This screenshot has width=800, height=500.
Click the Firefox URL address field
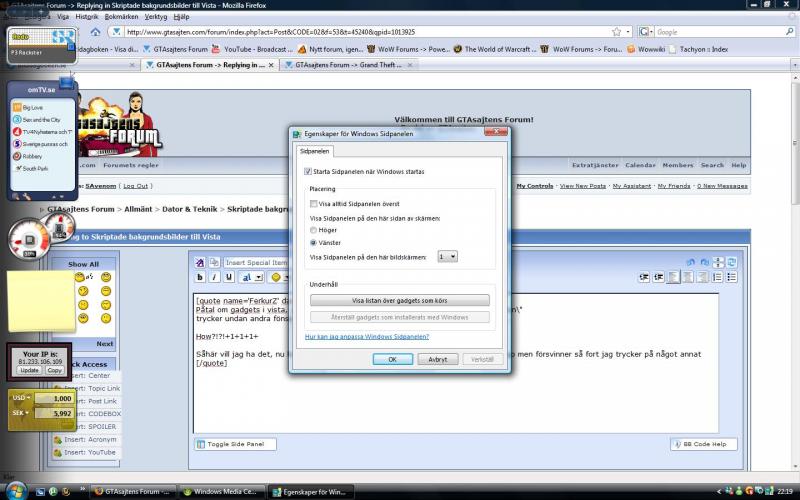[350, 32]
